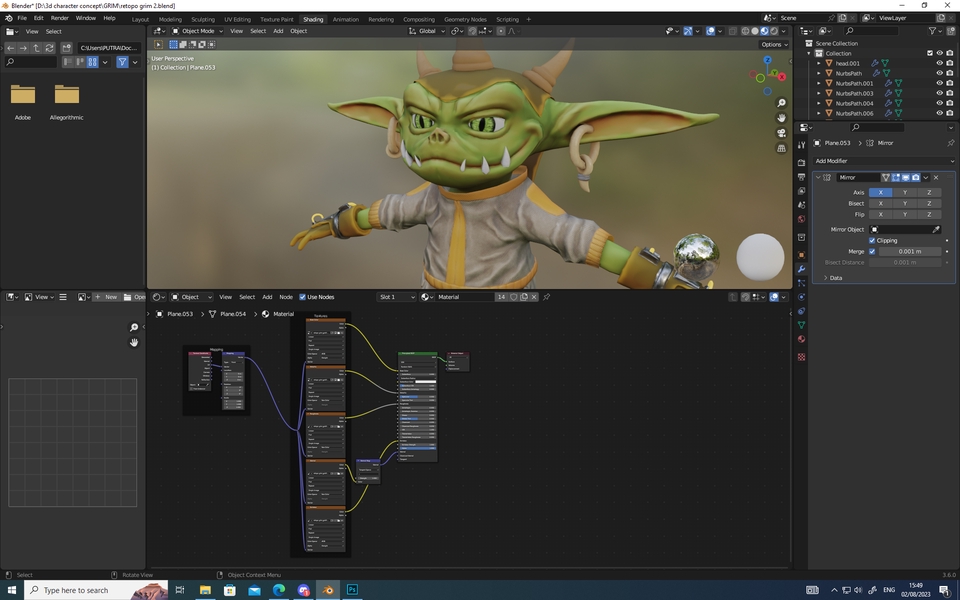Open the World properties tab icon
The height and width of the screenshot is (600, 960).
(x=801, y=219)
